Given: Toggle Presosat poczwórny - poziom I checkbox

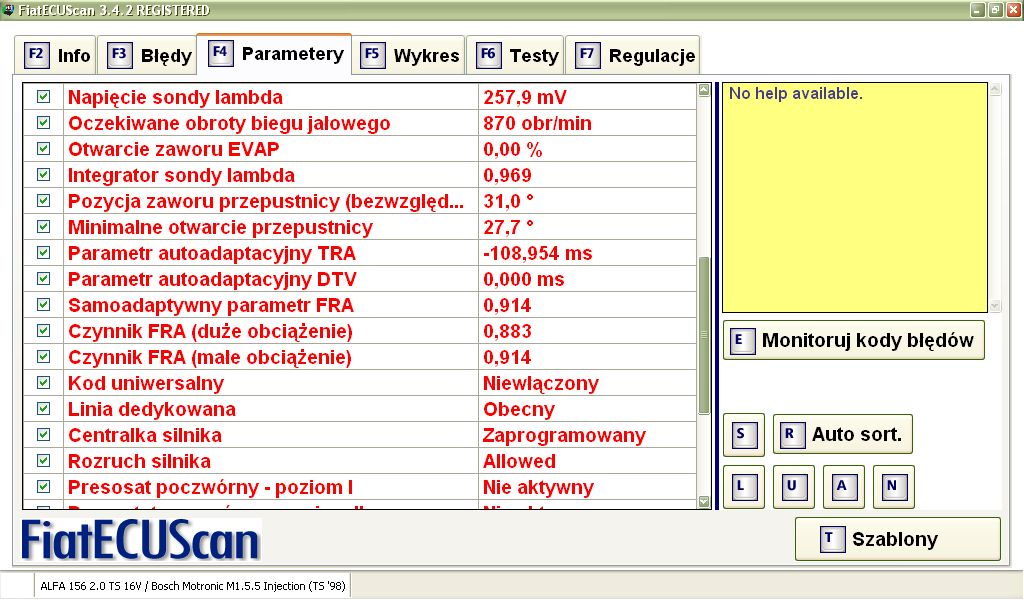Looking at the screenshot, I should point(43,487).
